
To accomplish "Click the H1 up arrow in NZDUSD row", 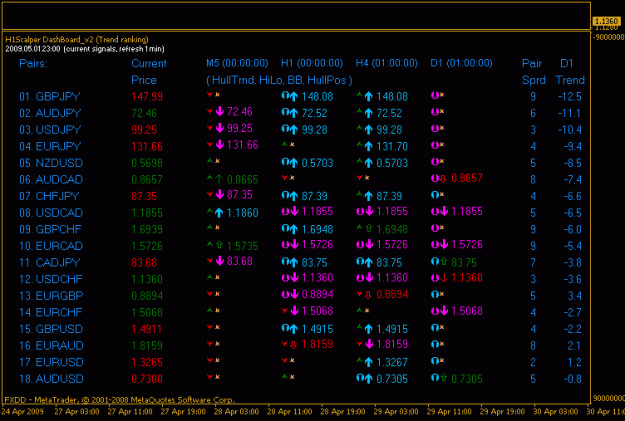I will point(294,163).
